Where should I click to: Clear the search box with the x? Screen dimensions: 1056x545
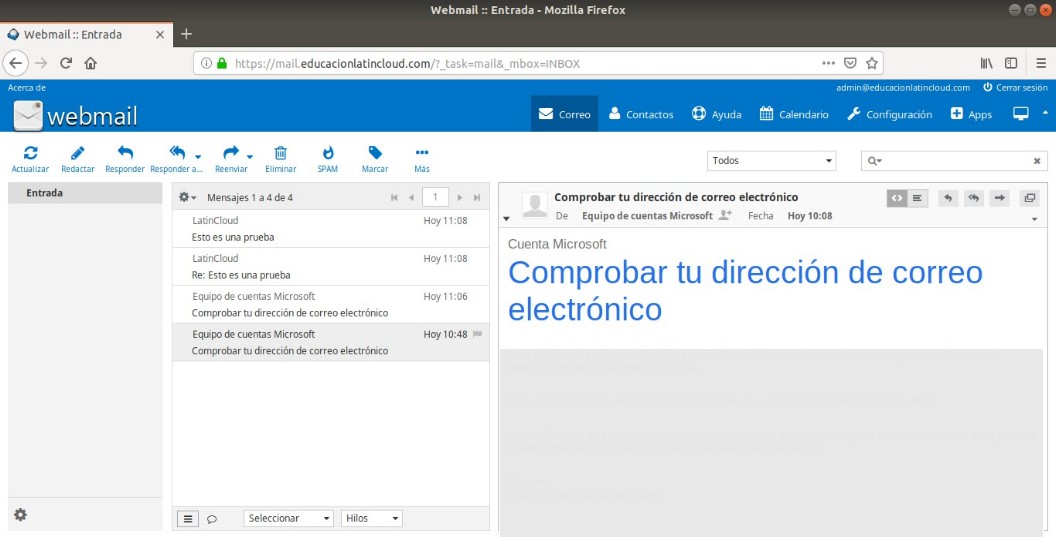(x=1037, y=161)
